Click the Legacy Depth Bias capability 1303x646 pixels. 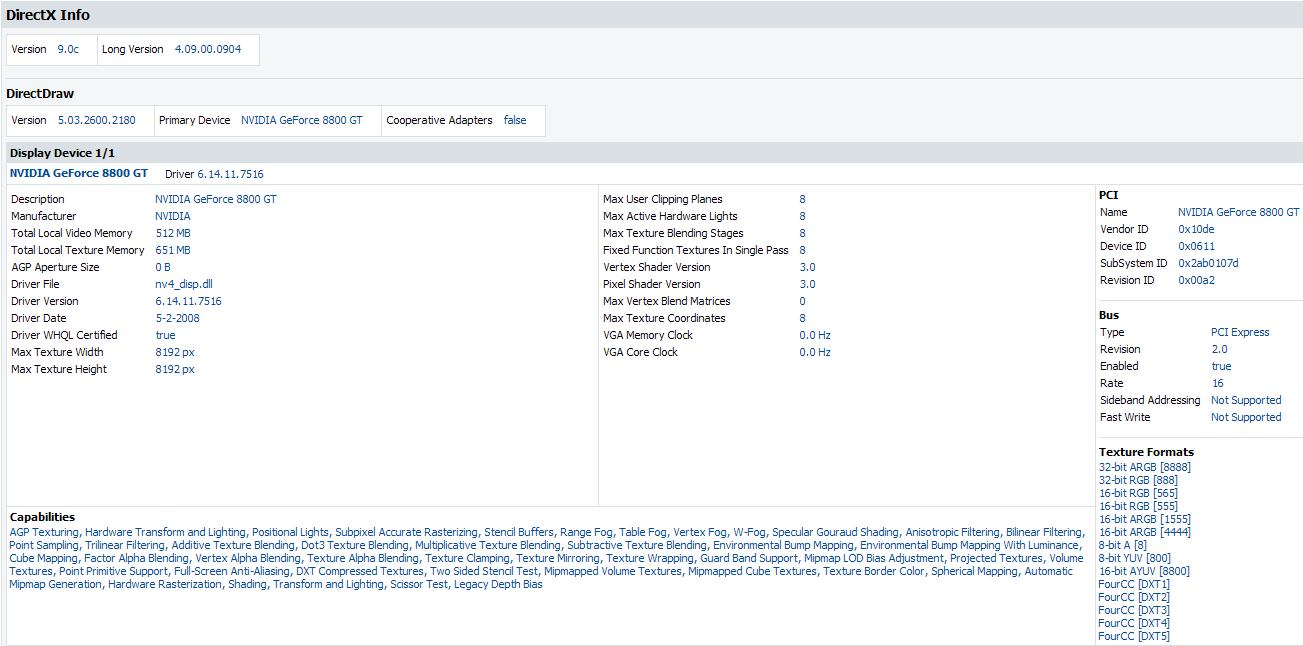(498, 584)
